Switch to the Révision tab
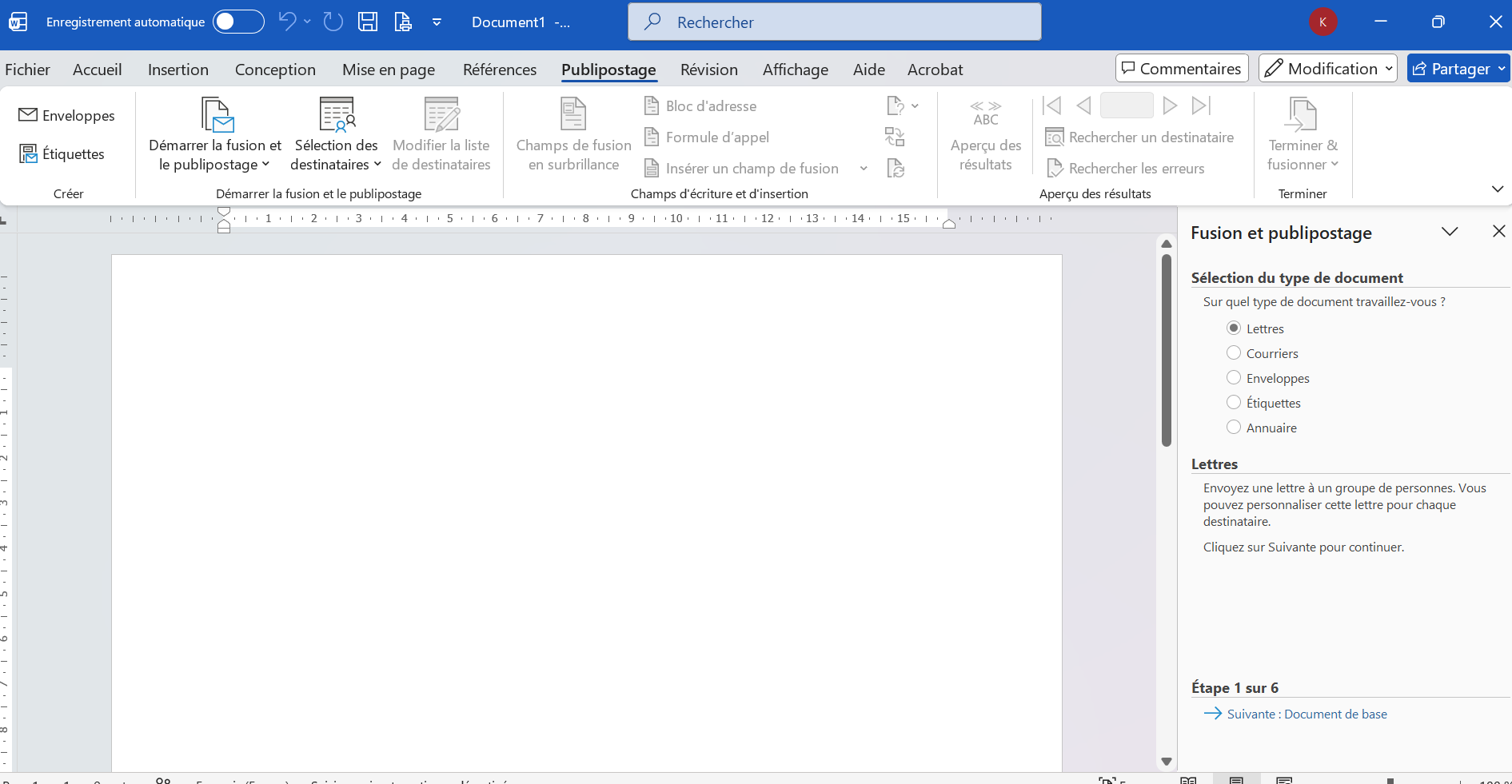The height and width of the screenshot is (784, 1512). tap(709, 70)
